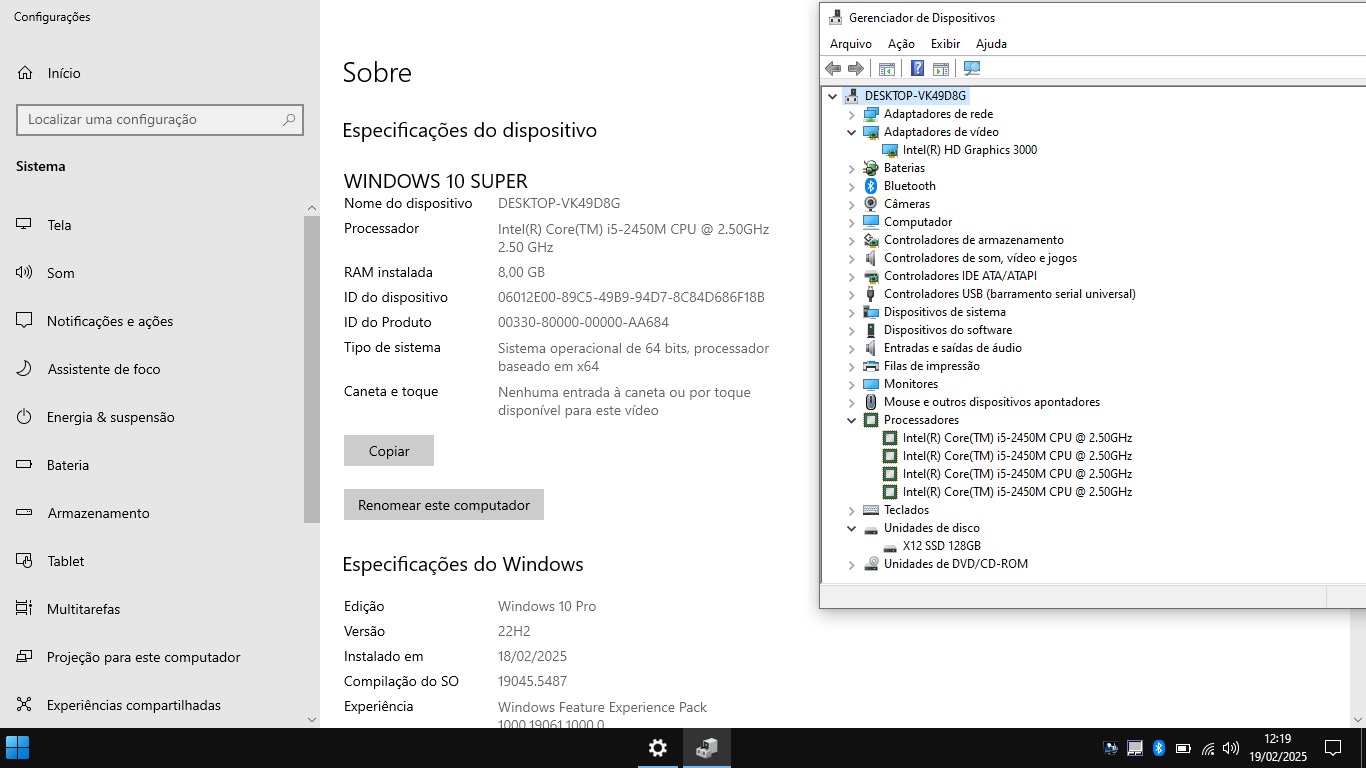Click the volume speaker icon in the tray
This screenshot has height=768, width=1366.
pyautogui.click(x=1231, y=748)
